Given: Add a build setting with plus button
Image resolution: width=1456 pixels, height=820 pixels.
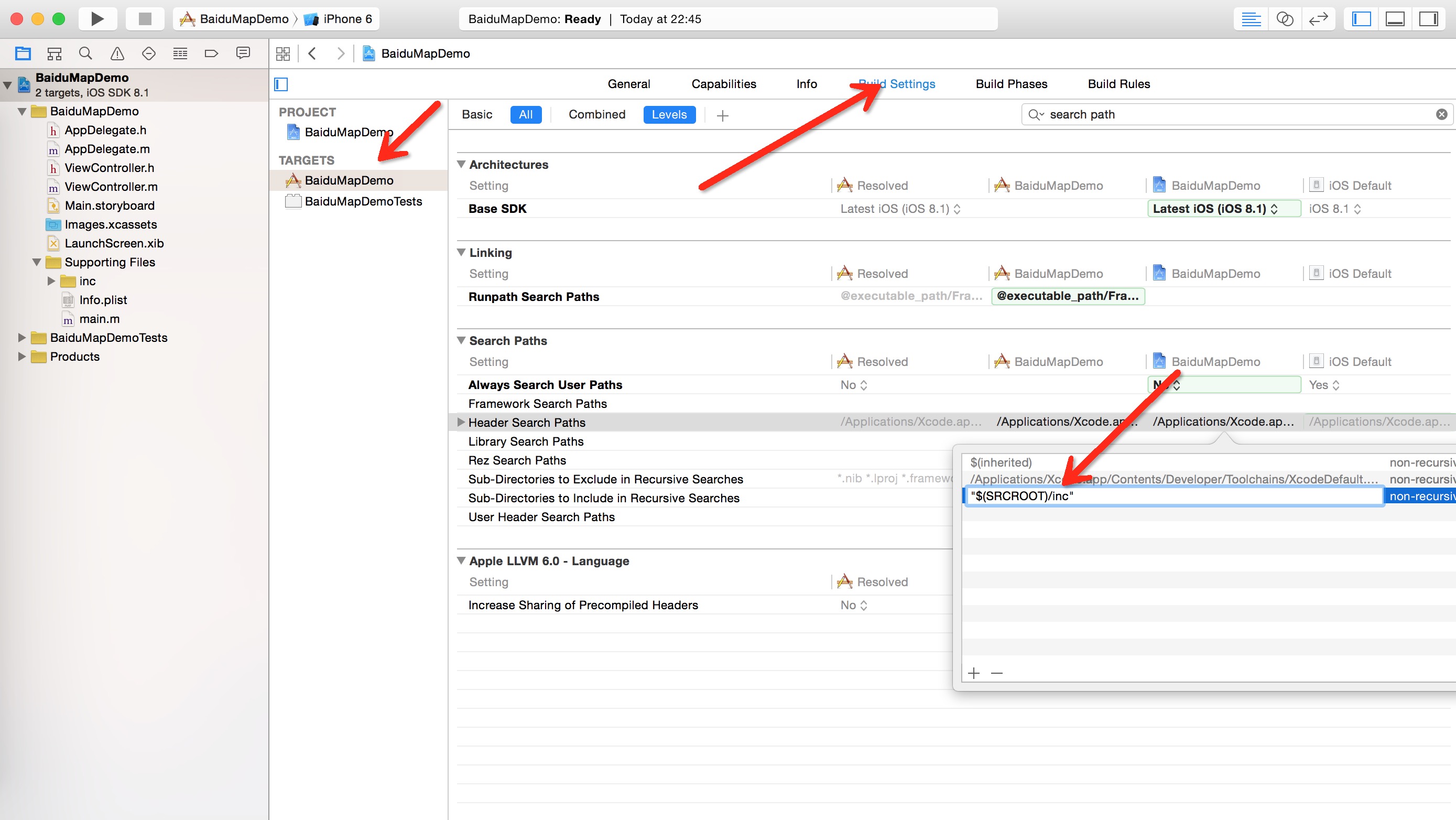Looking at the screenshot, I should [x=722, y=116].
